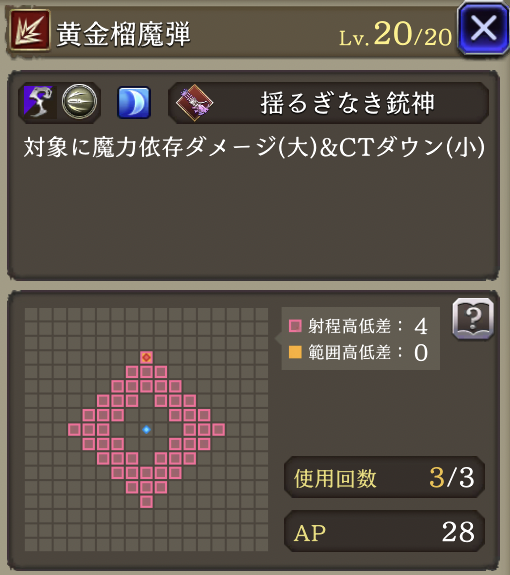This screenshot has height=575, width=510.
Task: Tap the skill name 黄金榴魔弾 title
Action: [x=124, y=34]
